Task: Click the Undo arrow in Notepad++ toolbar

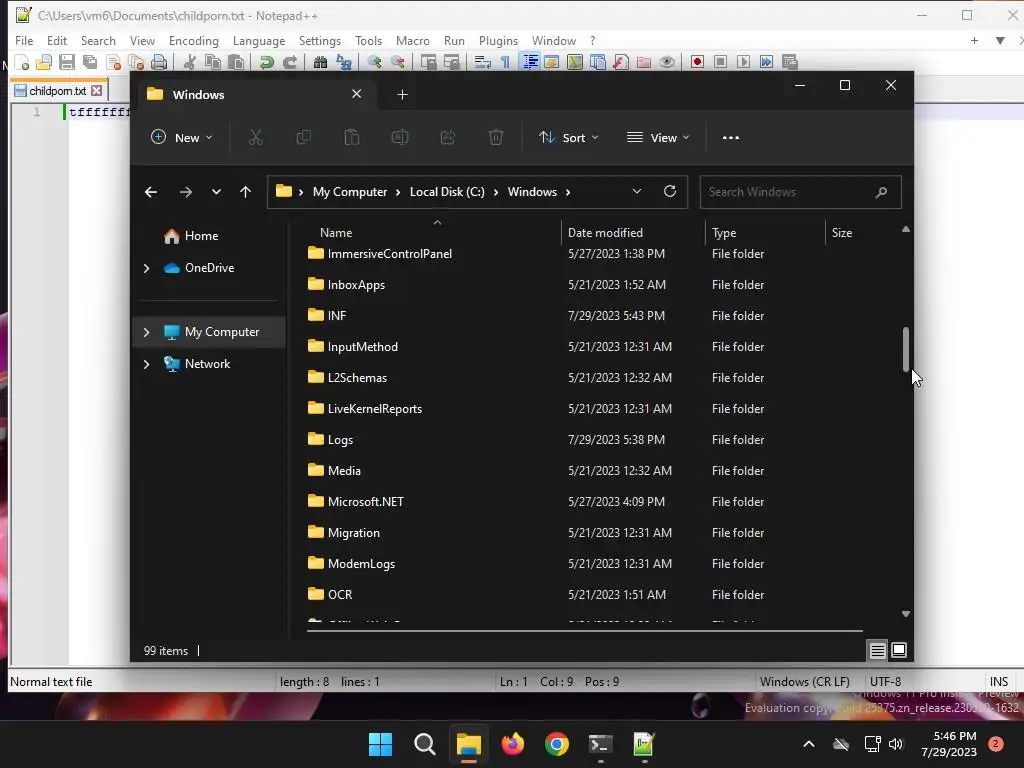Action: point(266,62)
